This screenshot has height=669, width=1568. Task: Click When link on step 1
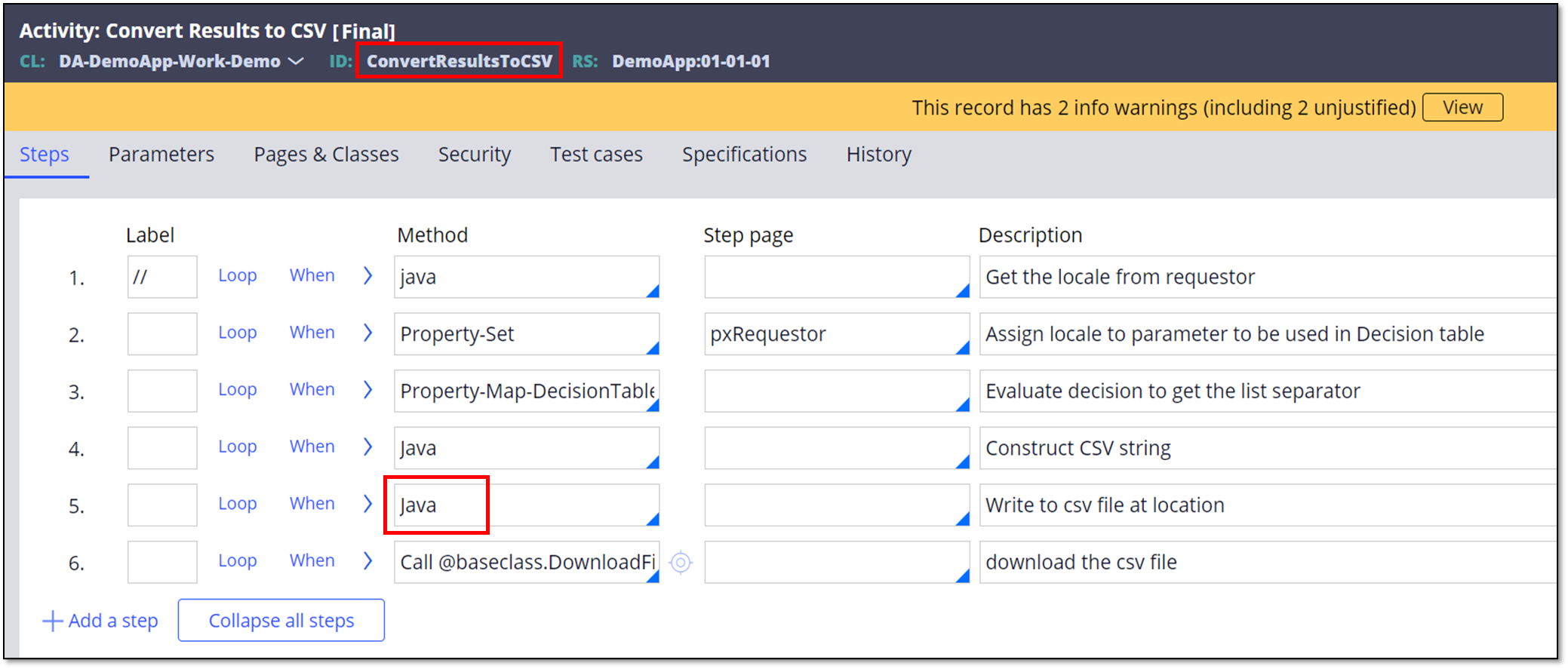pyautogui.click(x=312, y=275)
